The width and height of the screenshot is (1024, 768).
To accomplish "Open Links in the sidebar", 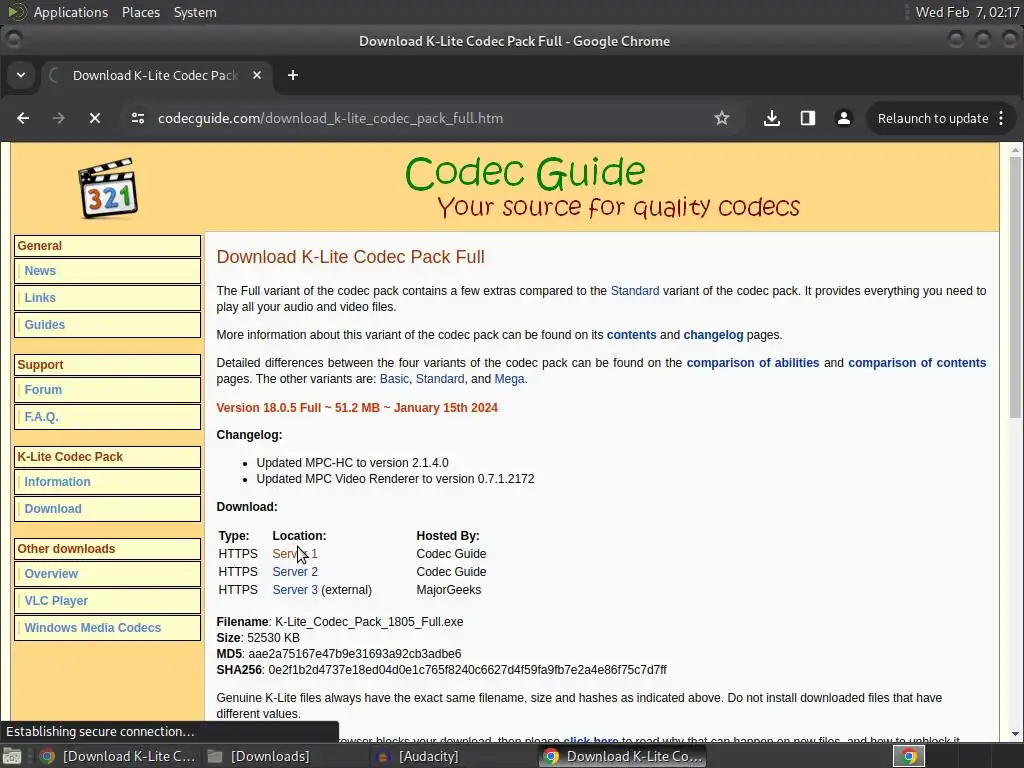I will [40, 298].
